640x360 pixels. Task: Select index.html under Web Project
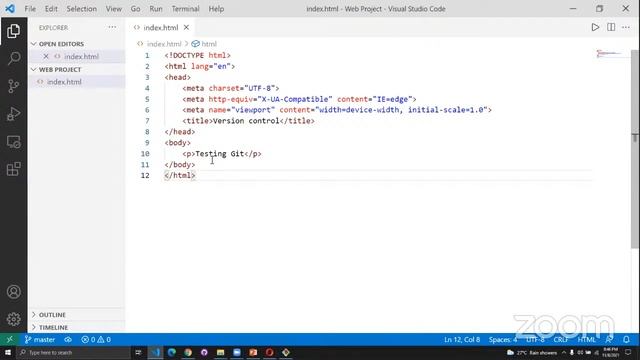pyautogui.click(x=77, y=82)
